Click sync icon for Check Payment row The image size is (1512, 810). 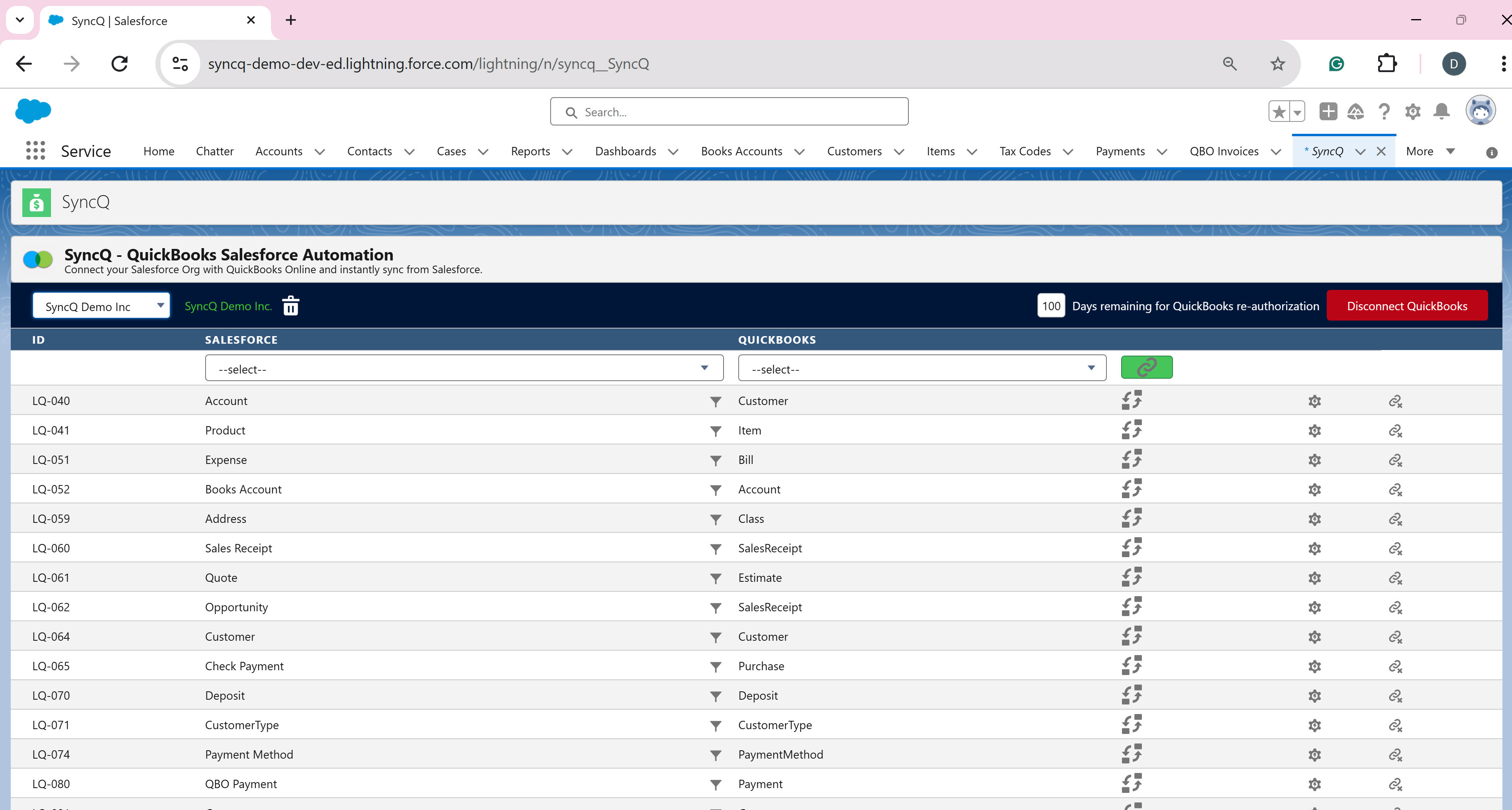tap(1132, 665)
